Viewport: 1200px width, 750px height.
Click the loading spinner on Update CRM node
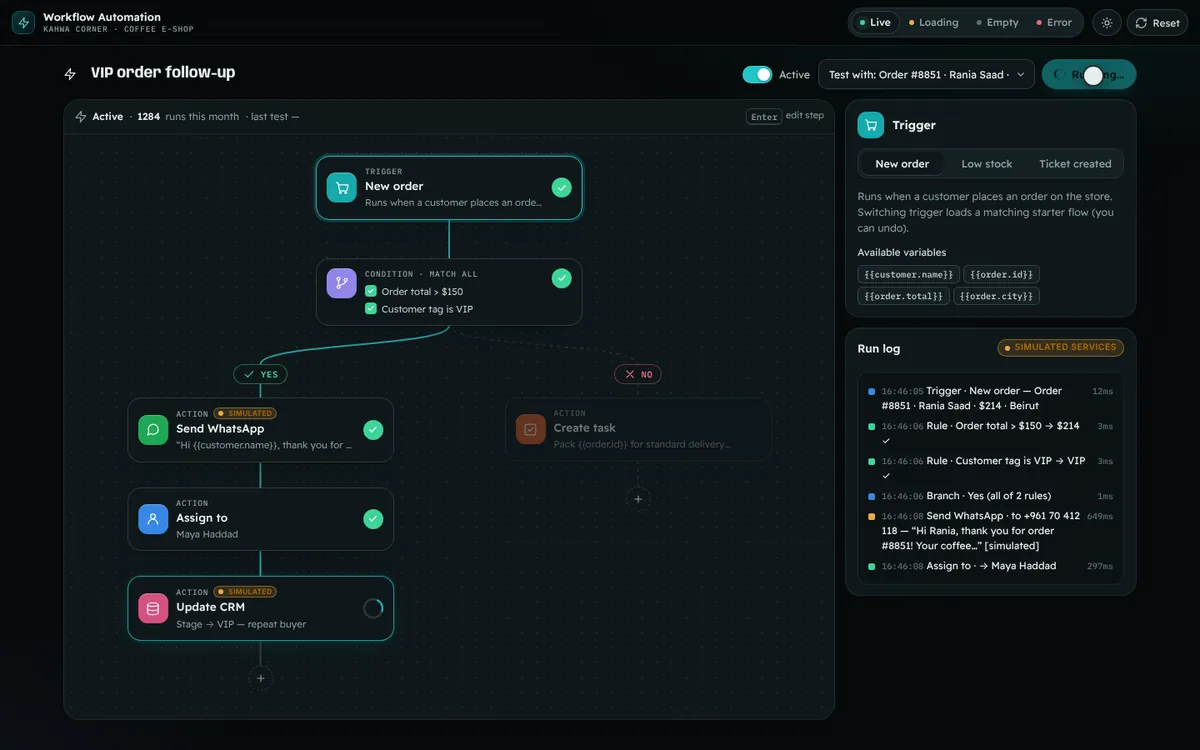[x=373, y=608]
